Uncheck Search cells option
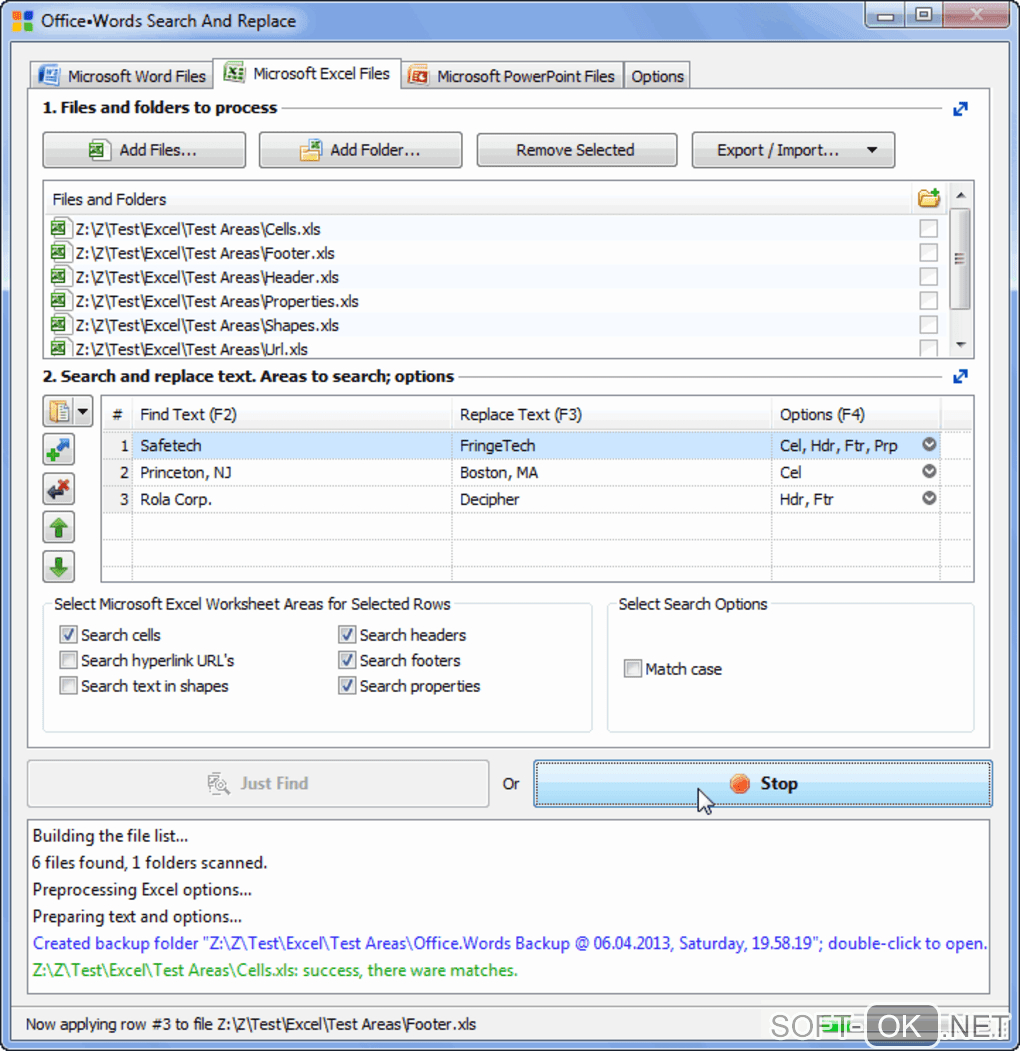Screen dimensions: 1020x1051 (x=68, y=634)
